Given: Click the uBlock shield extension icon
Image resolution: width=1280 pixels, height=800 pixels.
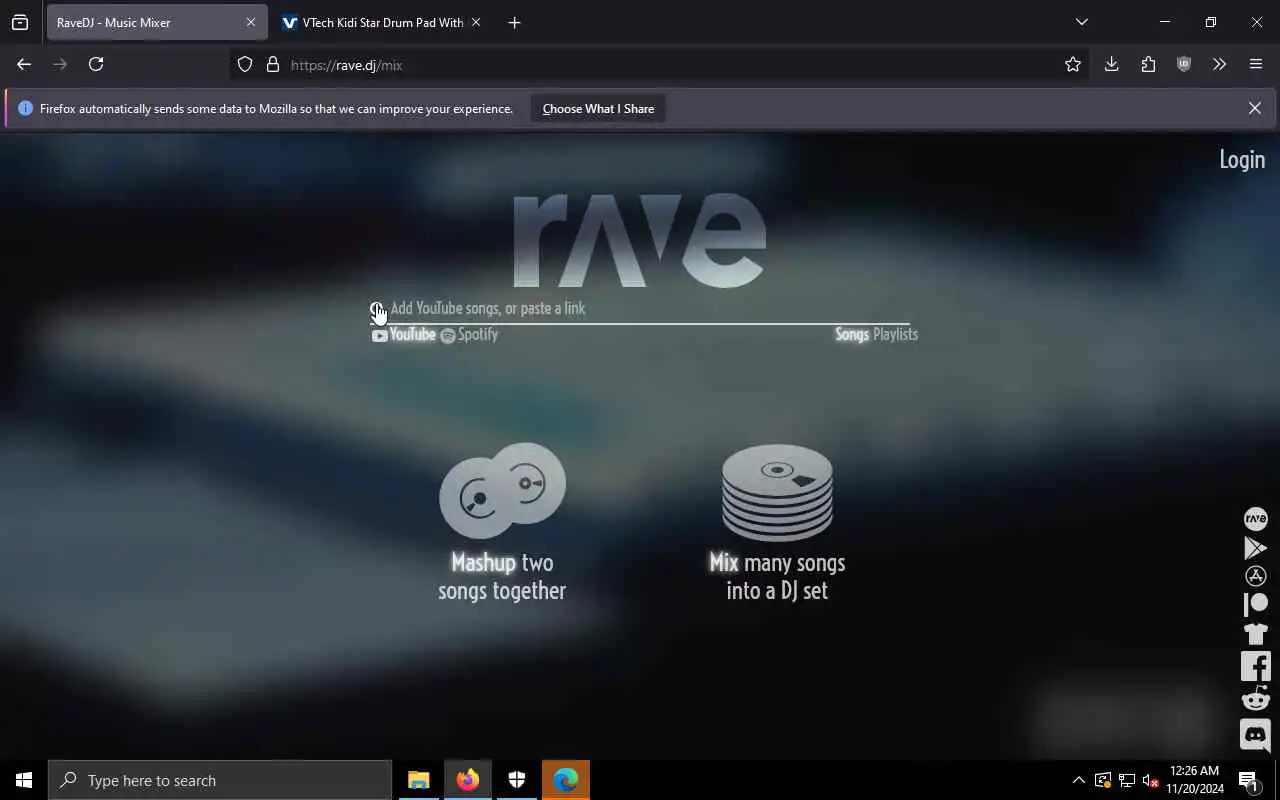Looking at the screenshot, I should [1184, 64].
